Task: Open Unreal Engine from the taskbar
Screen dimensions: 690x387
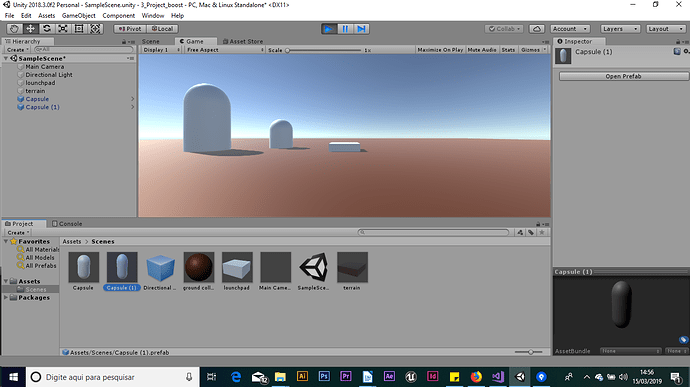Action: [x=411, y=376]
